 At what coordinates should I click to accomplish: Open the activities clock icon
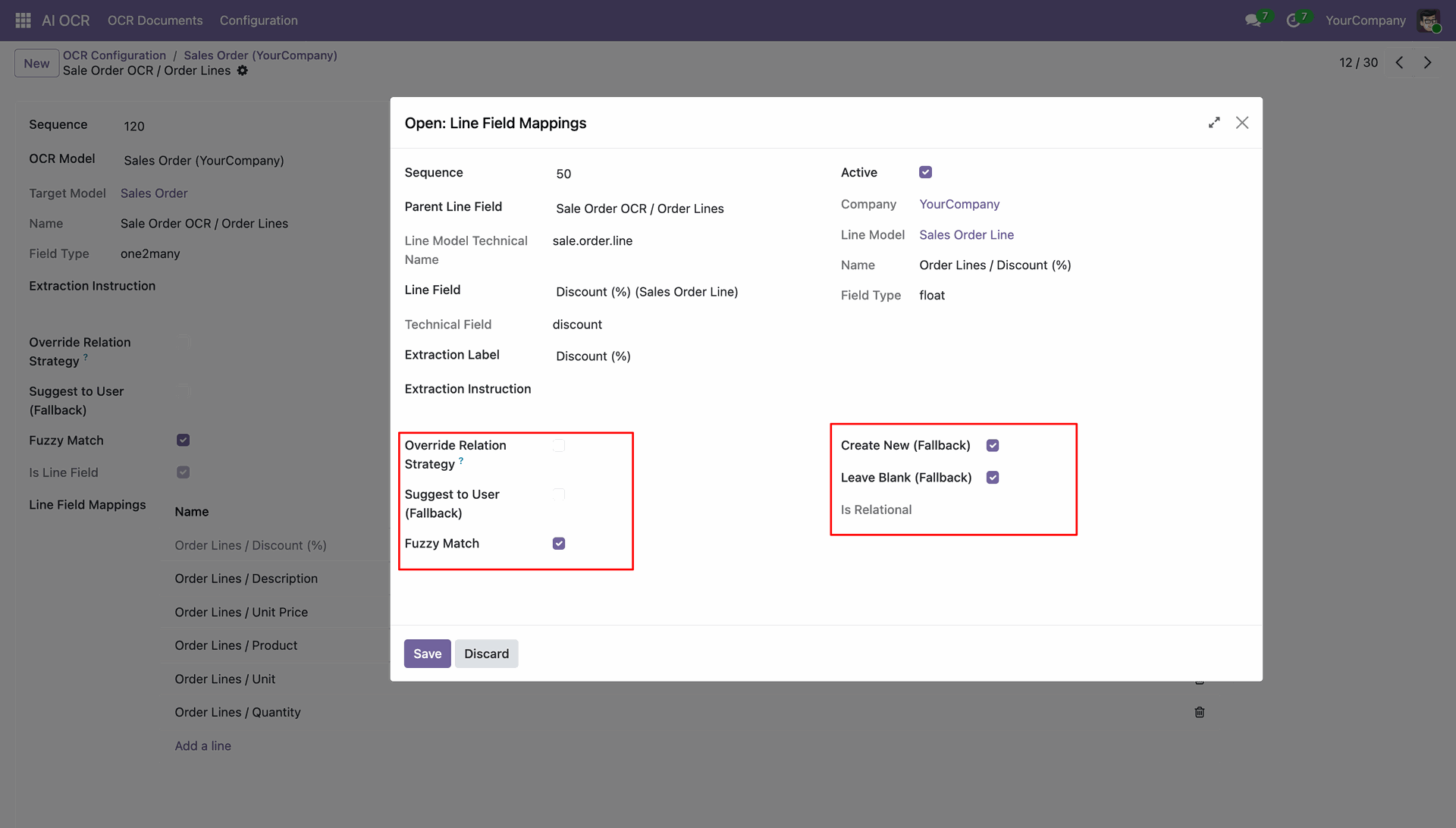tap(1294, 20)
